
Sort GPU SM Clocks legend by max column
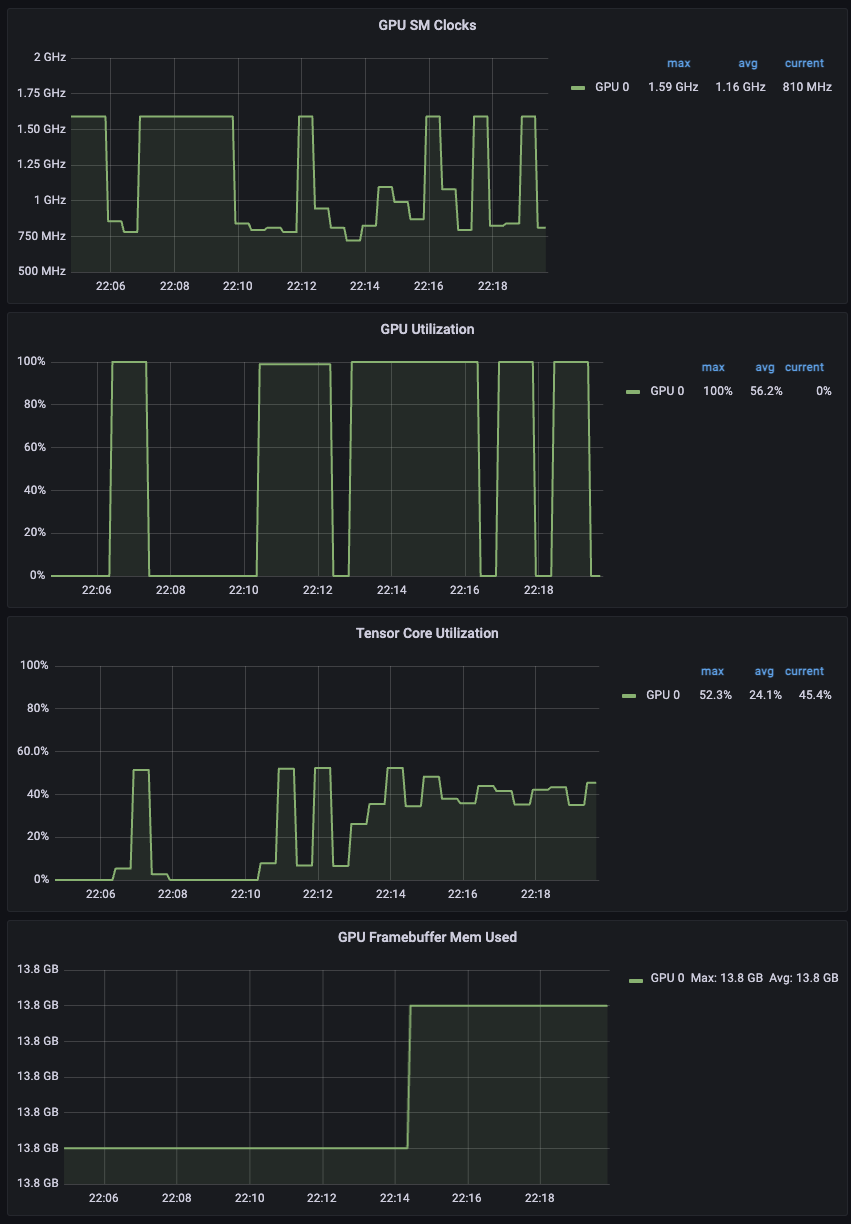678,63
